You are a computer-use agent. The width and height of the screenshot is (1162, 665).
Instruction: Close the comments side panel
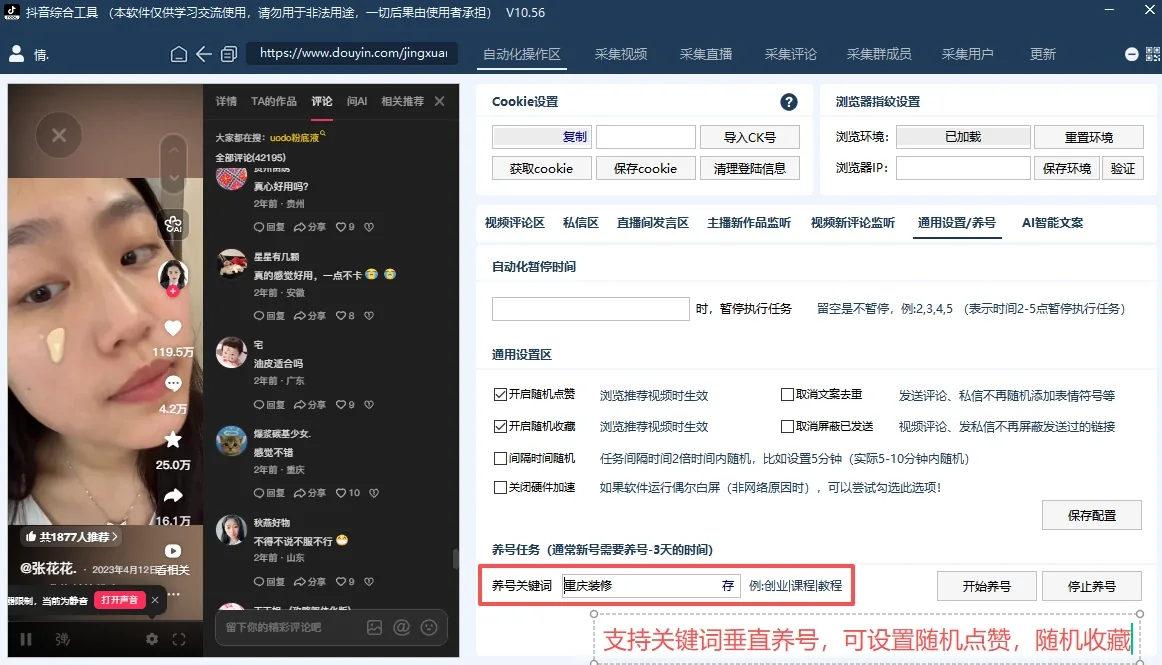click(439, 102)
